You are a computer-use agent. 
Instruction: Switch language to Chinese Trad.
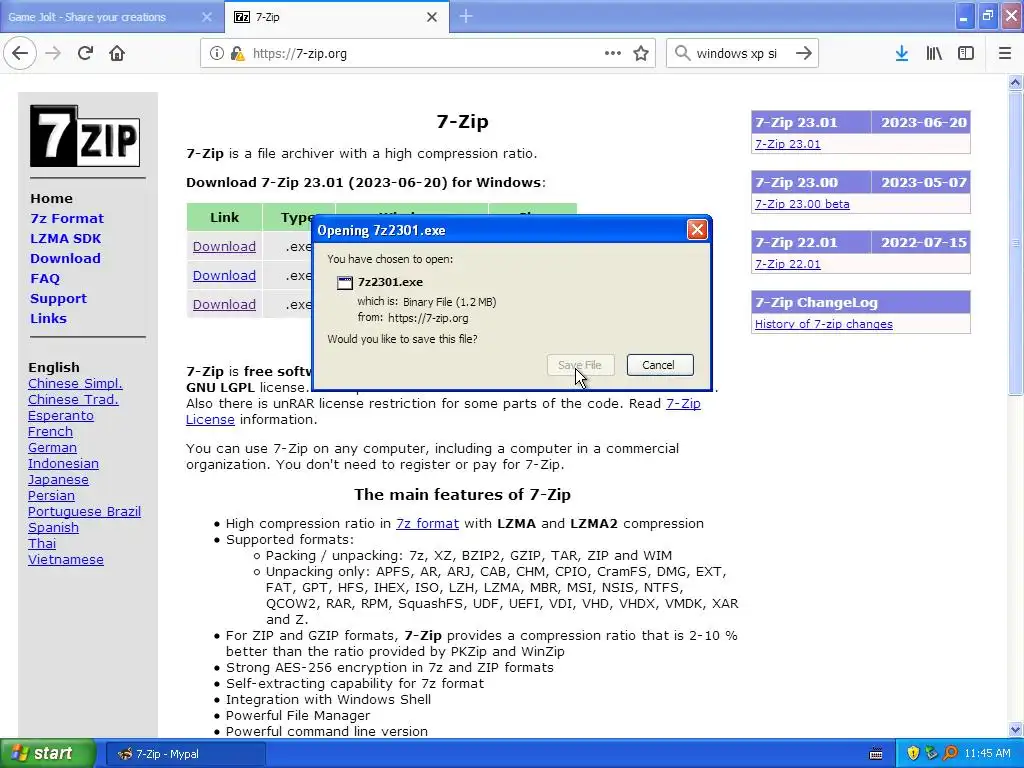pos(73,399)
